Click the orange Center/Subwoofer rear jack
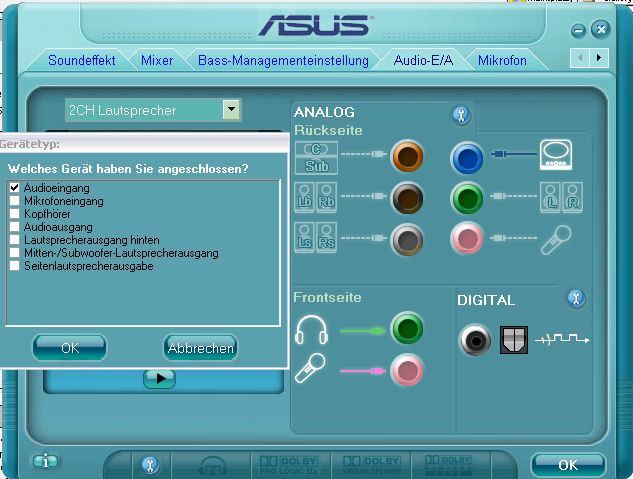 click(407, 156)
